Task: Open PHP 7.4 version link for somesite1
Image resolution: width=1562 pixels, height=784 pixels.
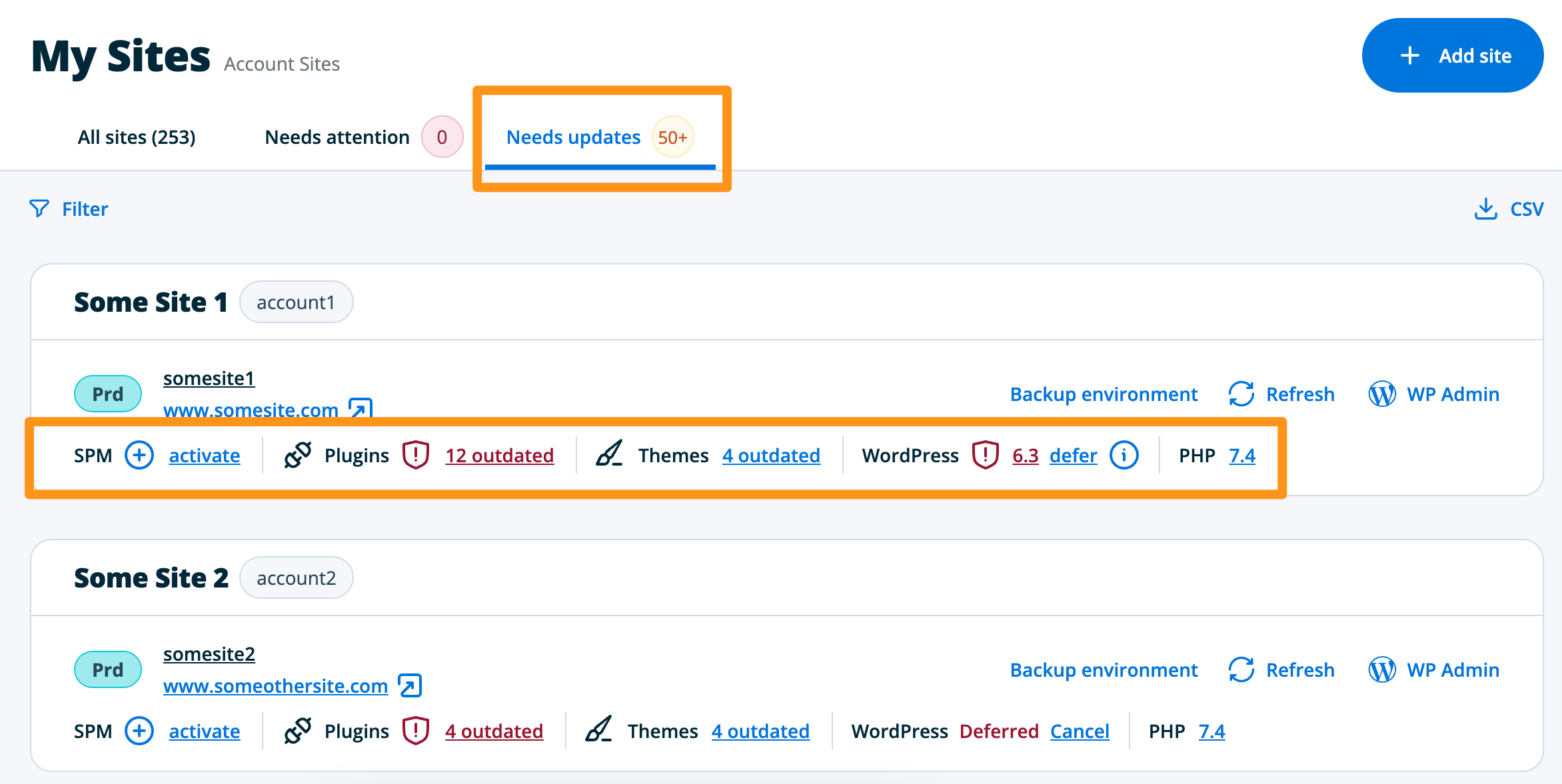Action: 1241,456
